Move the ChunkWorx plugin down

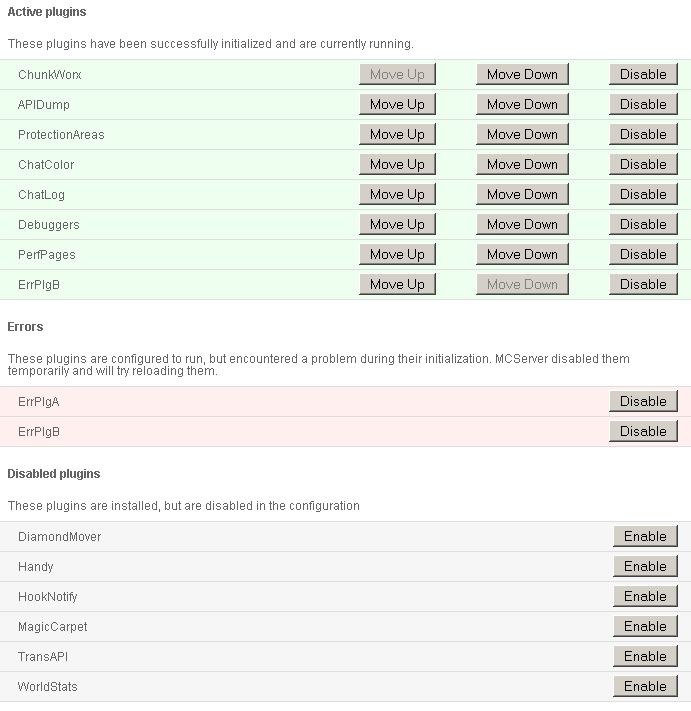[x=522, y=74]
